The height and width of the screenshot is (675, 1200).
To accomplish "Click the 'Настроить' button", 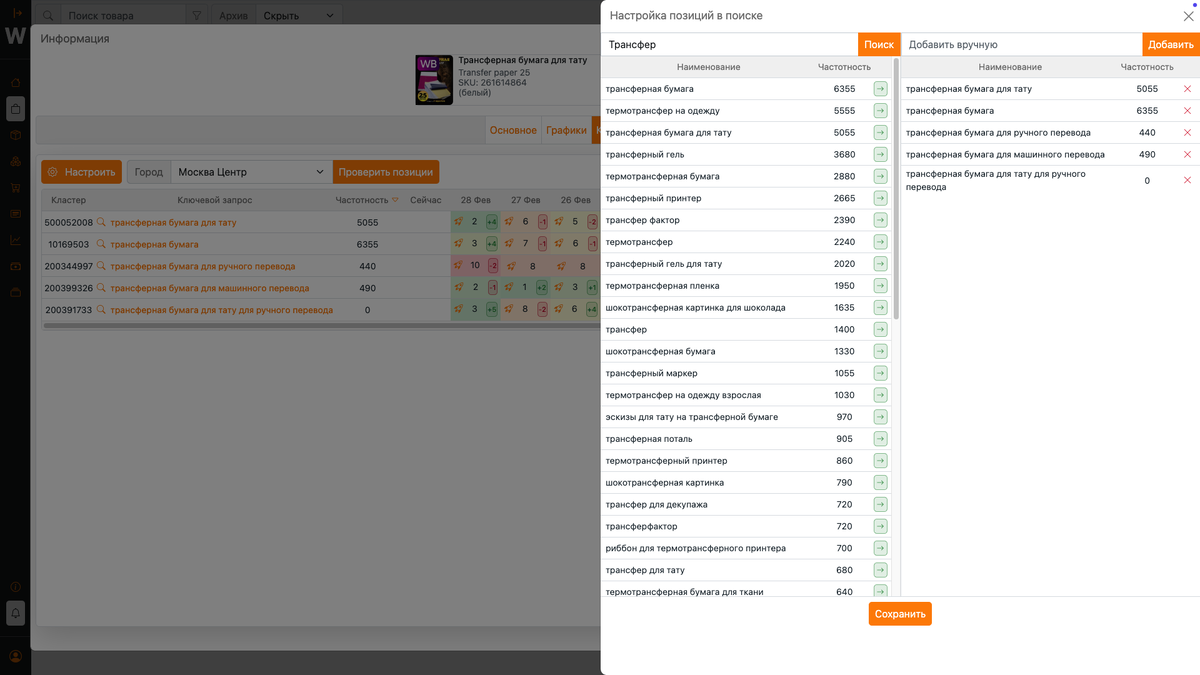I will (81, 172).
